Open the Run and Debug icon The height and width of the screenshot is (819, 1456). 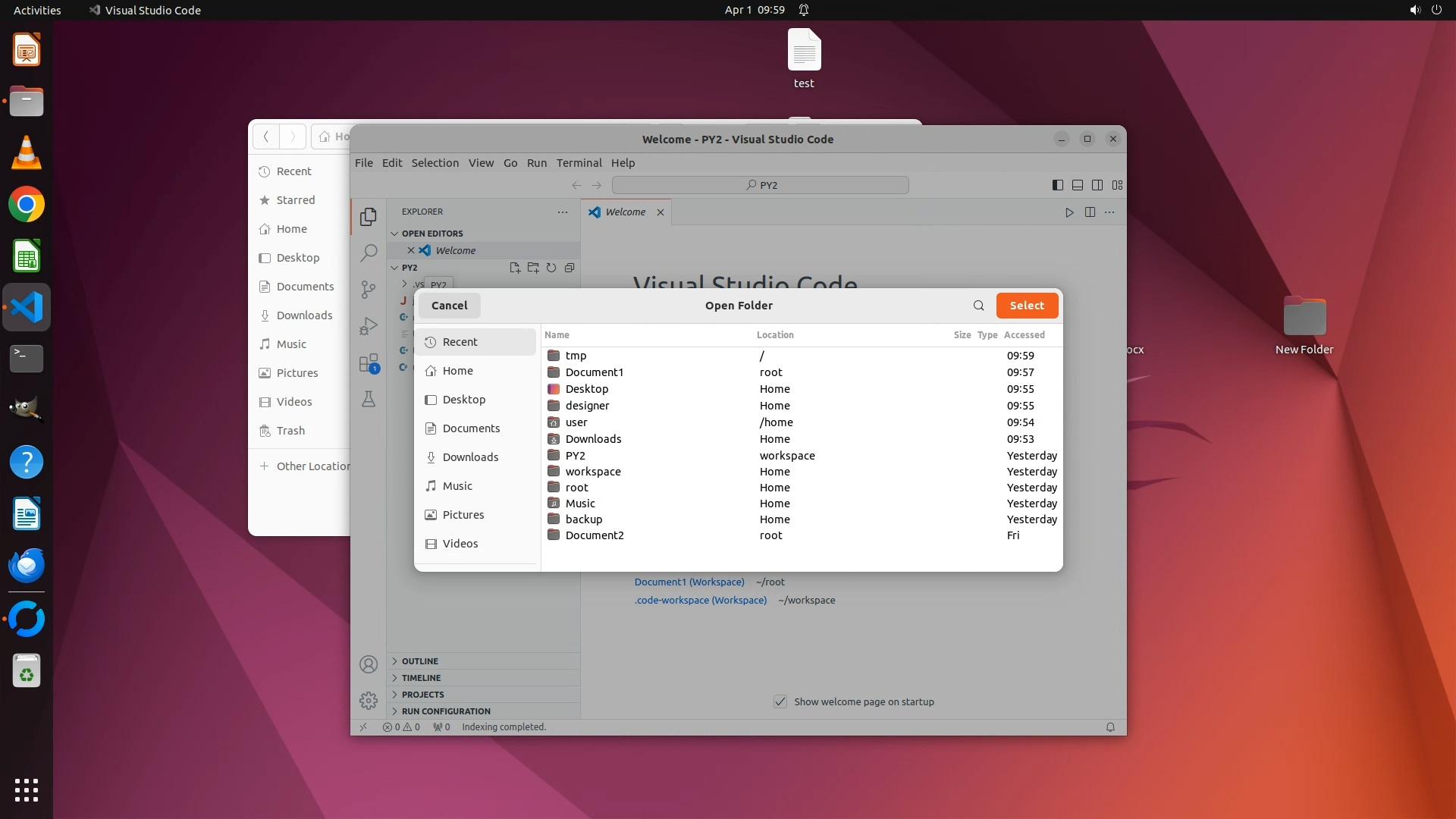[x=369, y=326]
